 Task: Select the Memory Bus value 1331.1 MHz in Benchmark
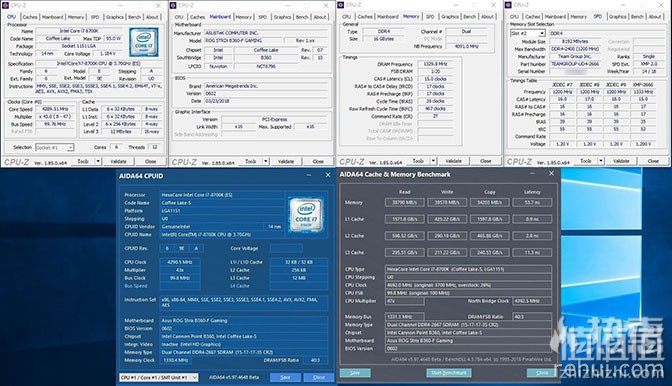pos(405,317)
